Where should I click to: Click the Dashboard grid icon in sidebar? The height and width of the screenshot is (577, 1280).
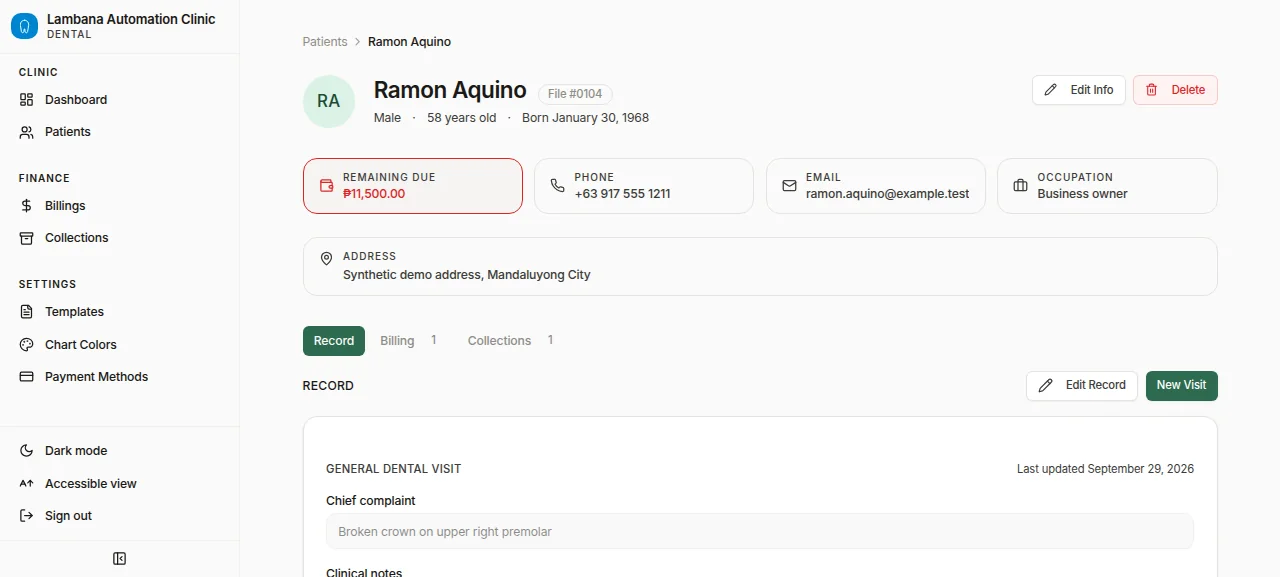point(26,100)
